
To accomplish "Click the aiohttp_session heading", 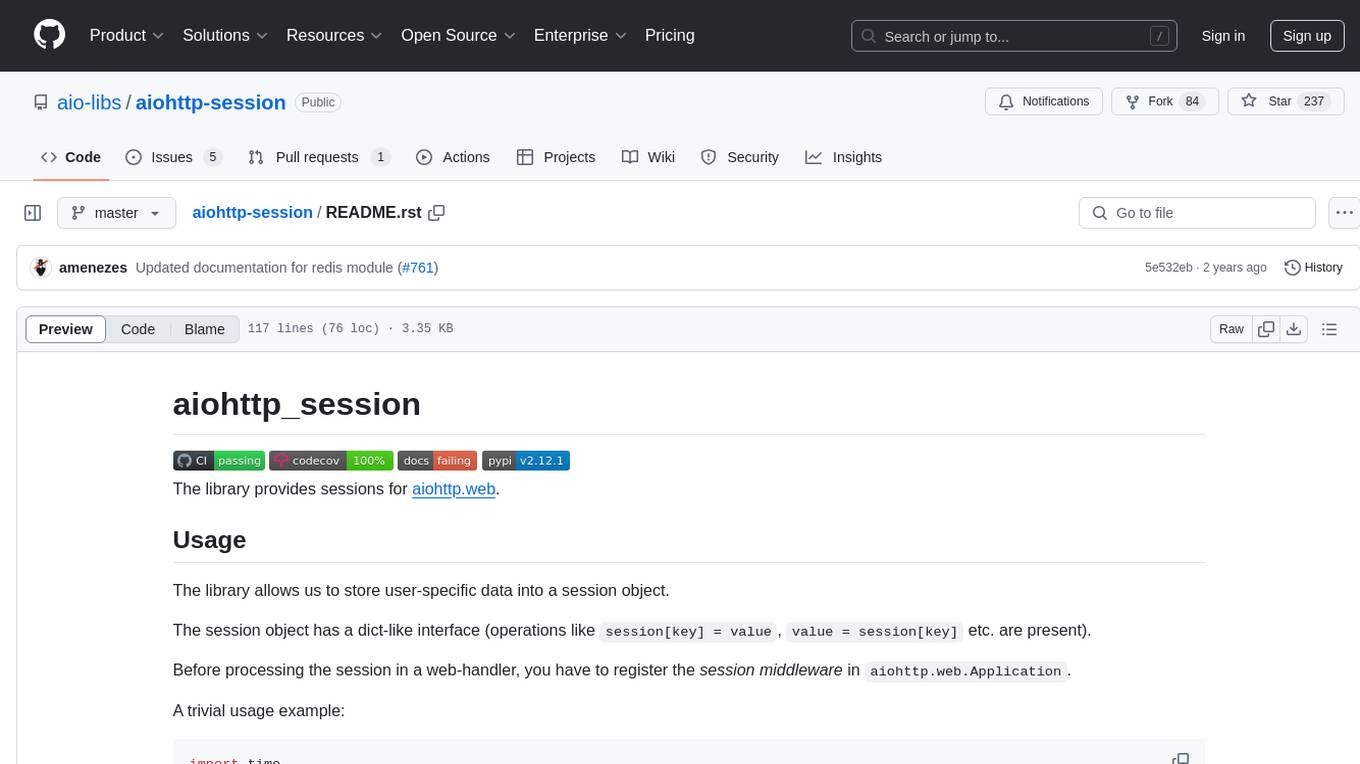I will (x=297, y=404).
